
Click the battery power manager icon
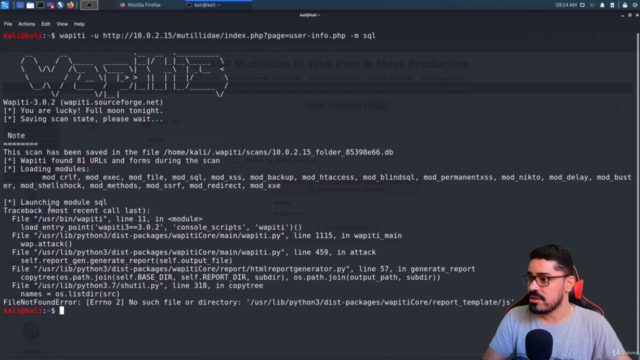click(x=612, y=5)
